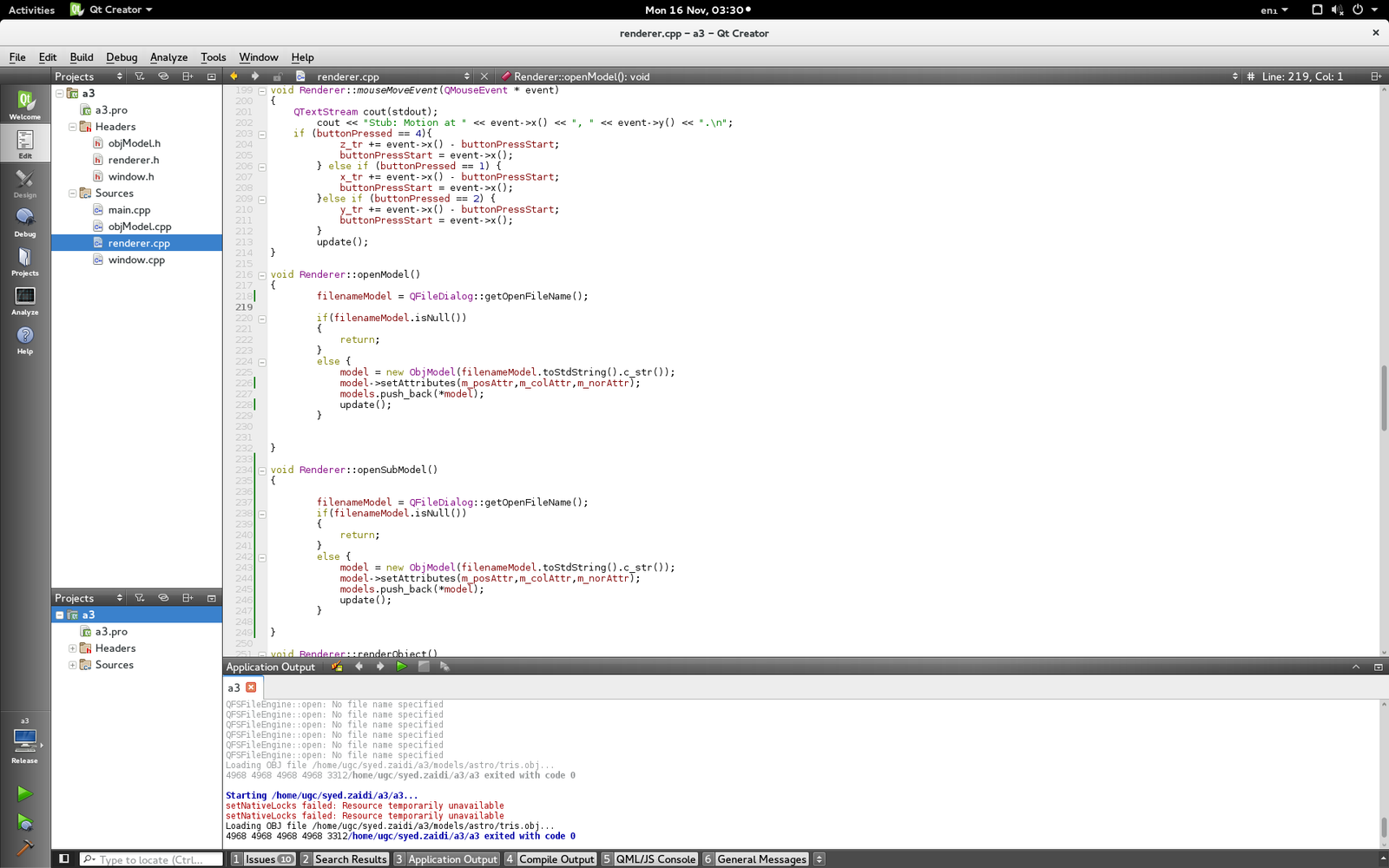1389x868 pixels.
Task: Switch to Design mode in the sidebar
Action: 24,182
